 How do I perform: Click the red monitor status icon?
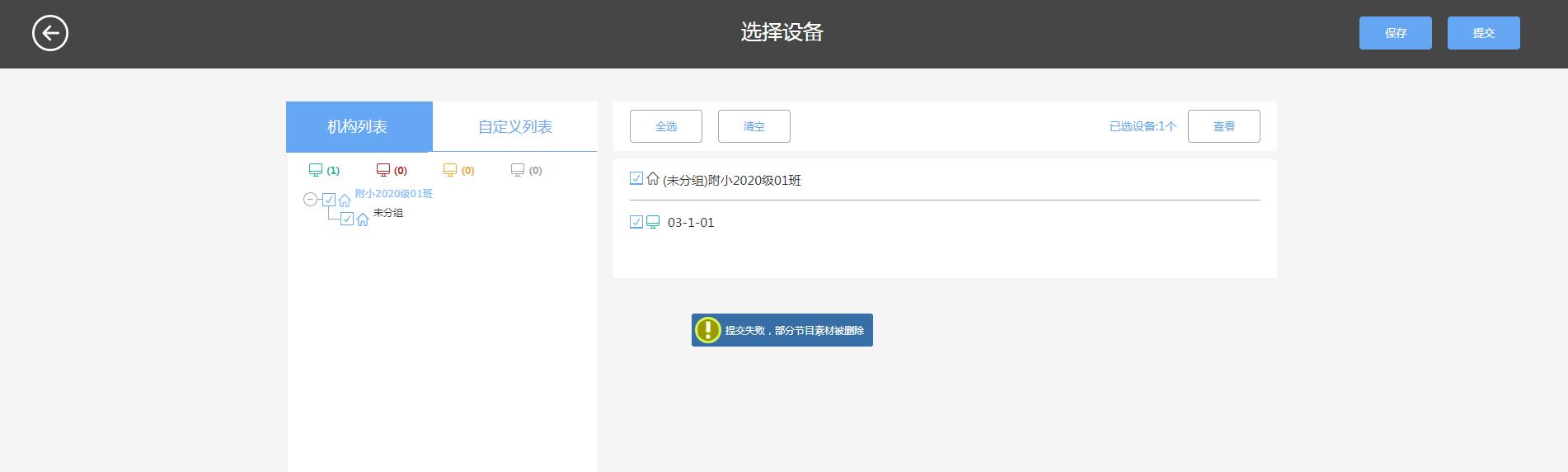pyautogui.click(x=383, y=170)
